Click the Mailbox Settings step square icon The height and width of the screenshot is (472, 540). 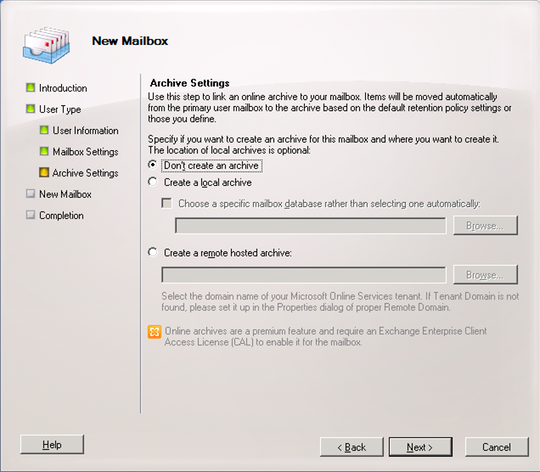(44, 151)
